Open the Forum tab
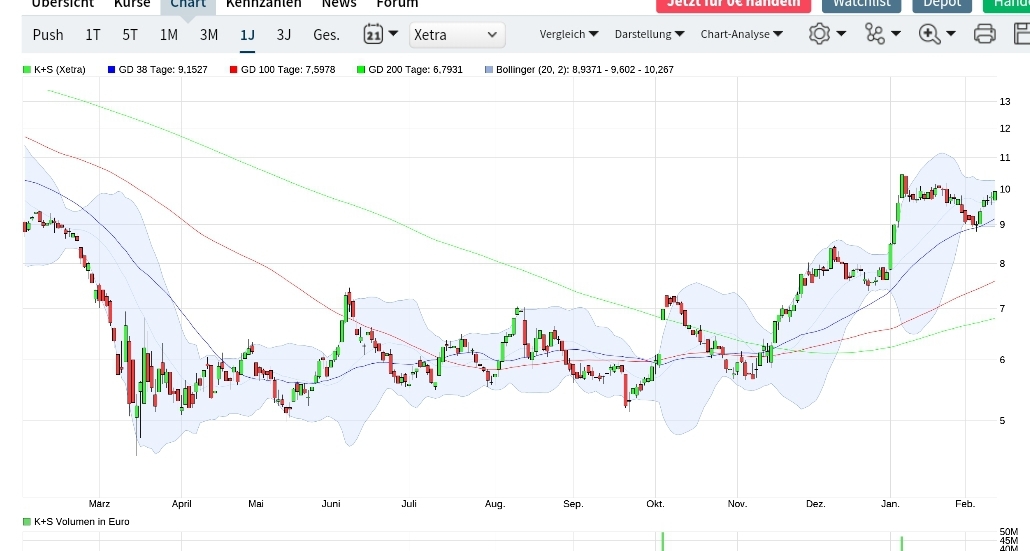The height and width of the screenshot is (551, 1030). click(x=397, y=4)
